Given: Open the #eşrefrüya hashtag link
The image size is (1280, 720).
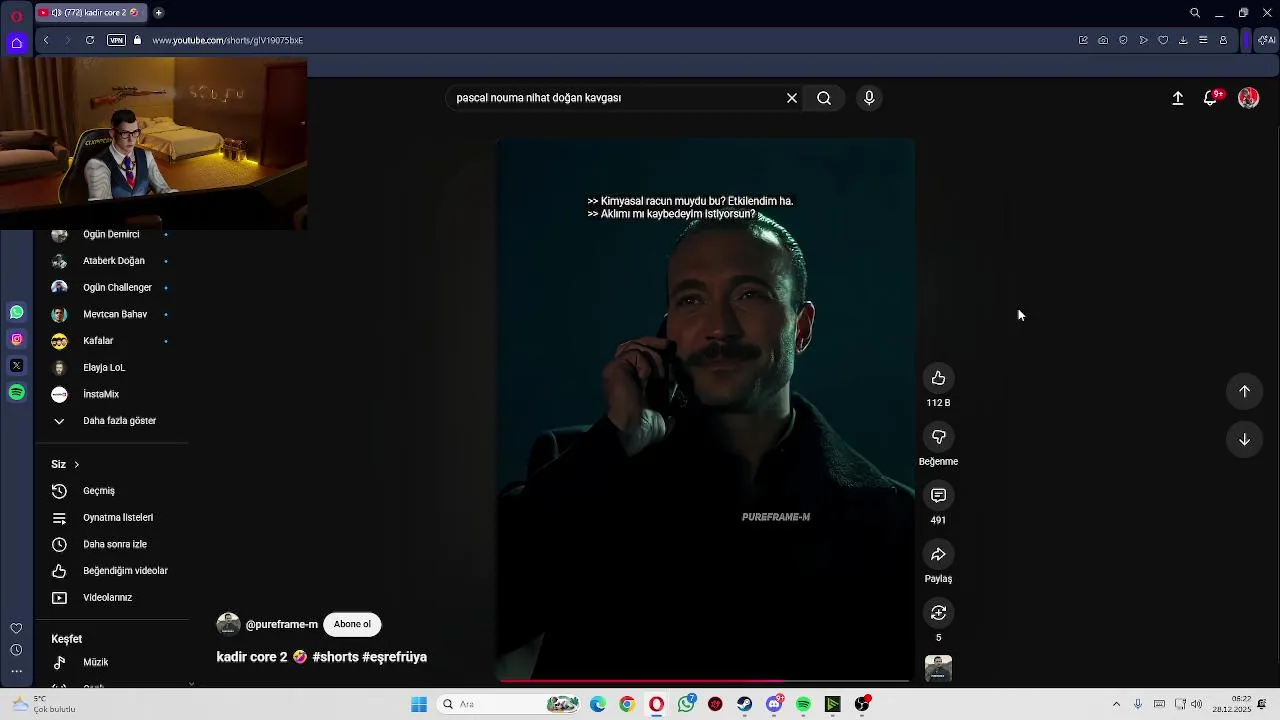Looking at the screenshot, I should click(x=394, y=657).
